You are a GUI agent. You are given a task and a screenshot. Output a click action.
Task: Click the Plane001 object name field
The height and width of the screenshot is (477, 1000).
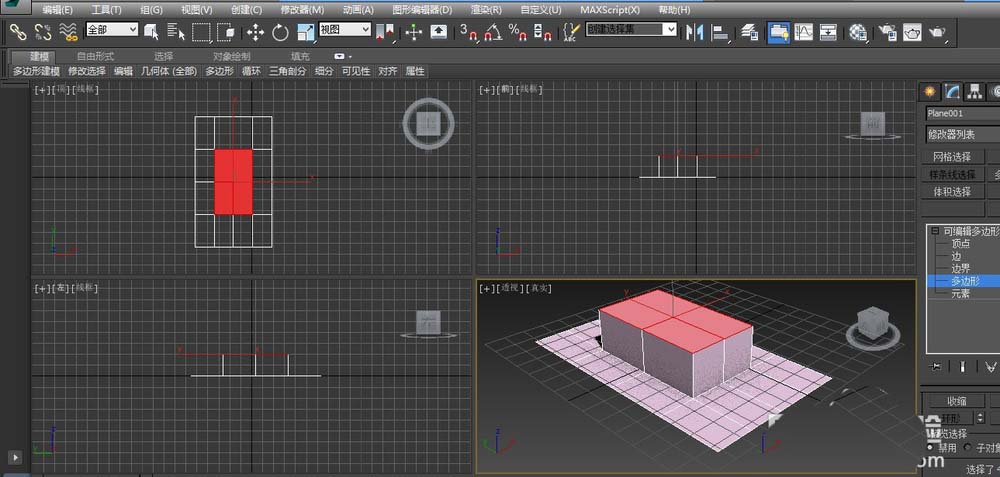coord(962,114)
